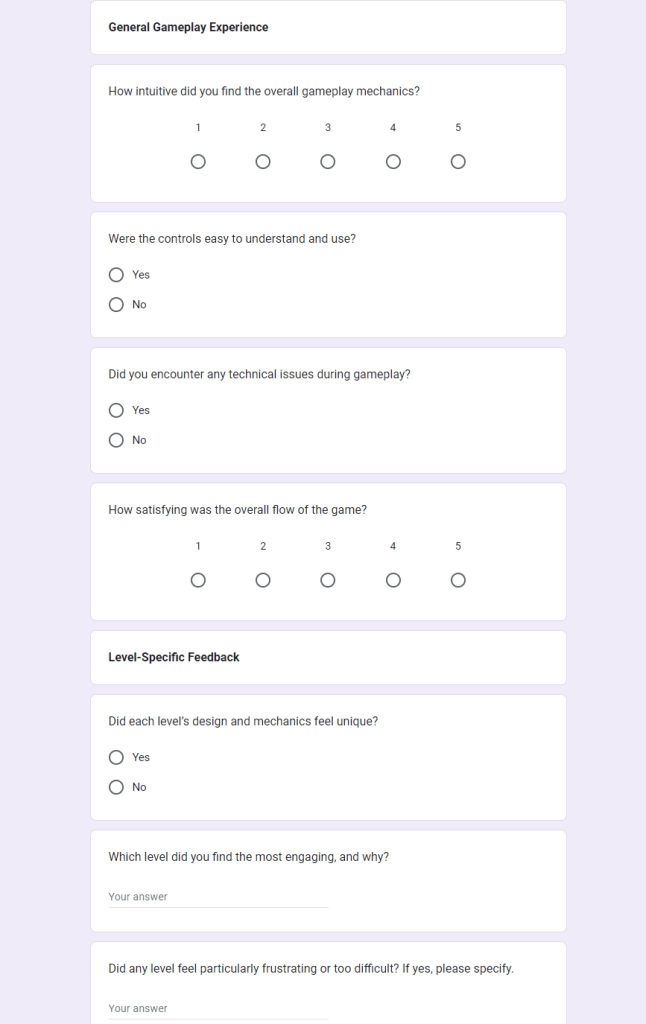646x1024 pixels.
Task: Click the most engaging level answer field
Action: pyautogui.click(x=218, y=897)
